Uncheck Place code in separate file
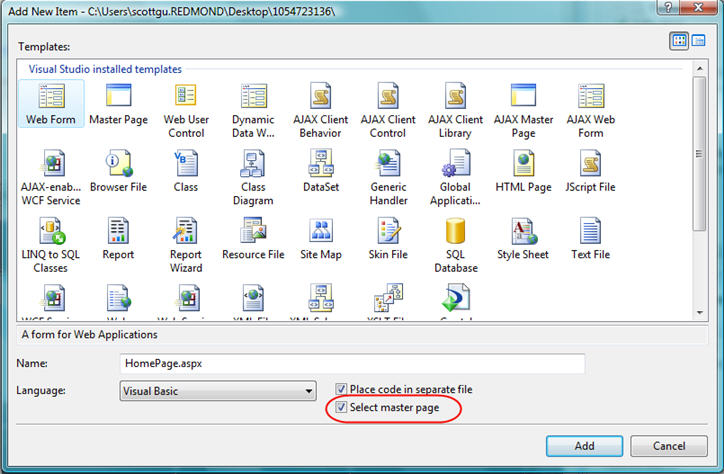Viewport: 724px width, 474px height. 342,389
